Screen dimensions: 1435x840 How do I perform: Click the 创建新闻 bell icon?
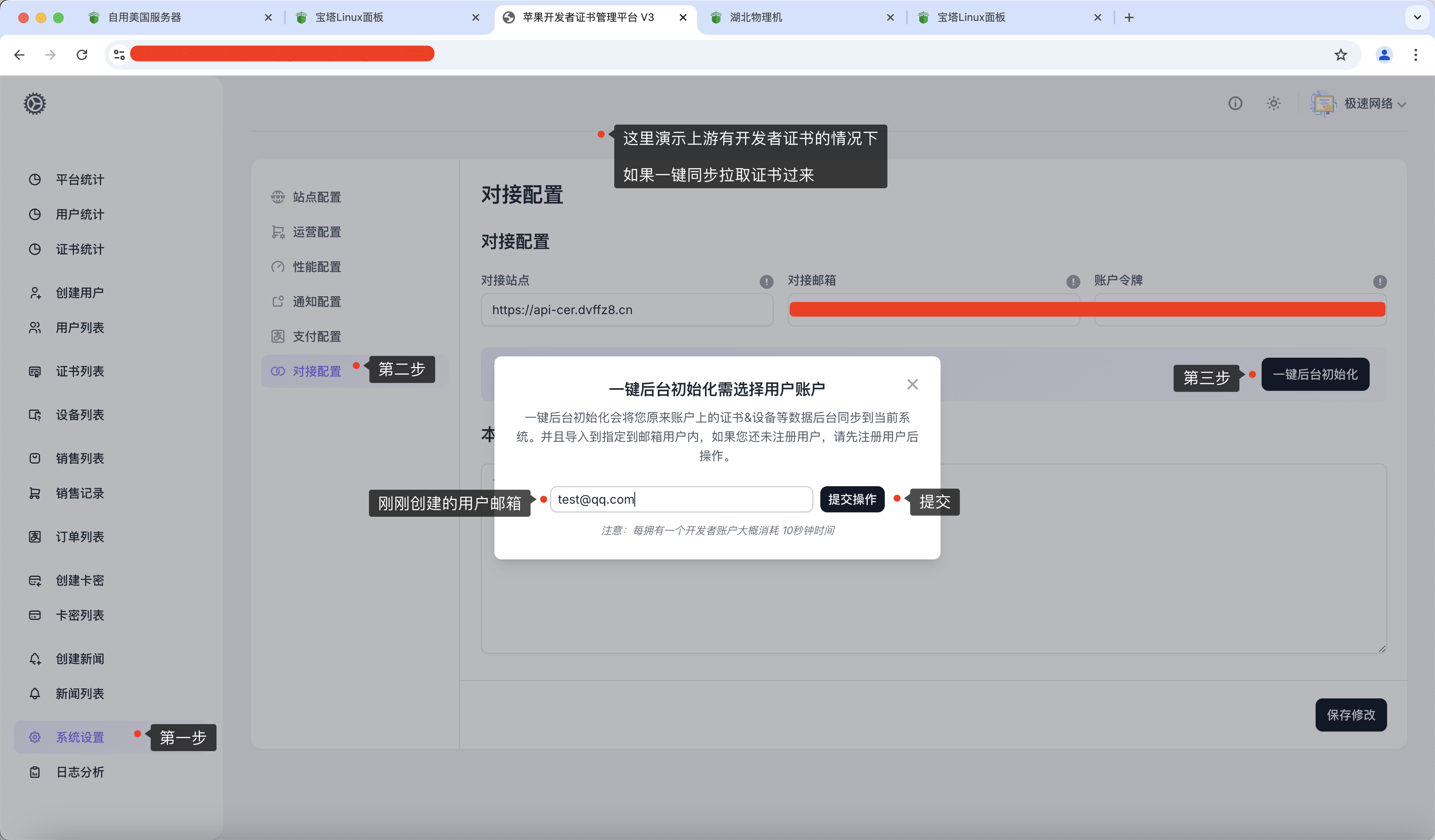pos(35,659)
